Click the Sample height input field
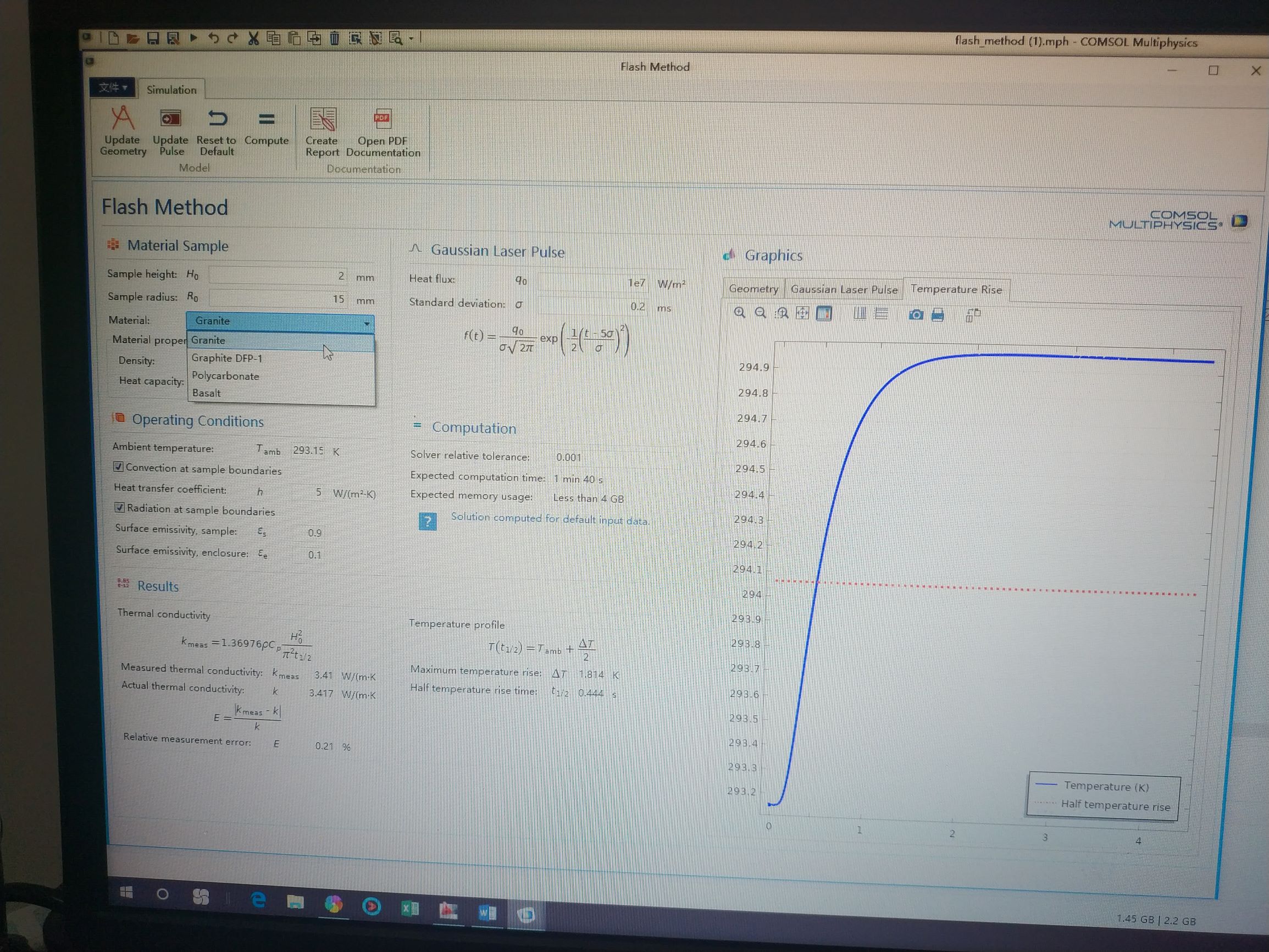The height and width of the screenshot is (952, 1269). pos(278,276)
